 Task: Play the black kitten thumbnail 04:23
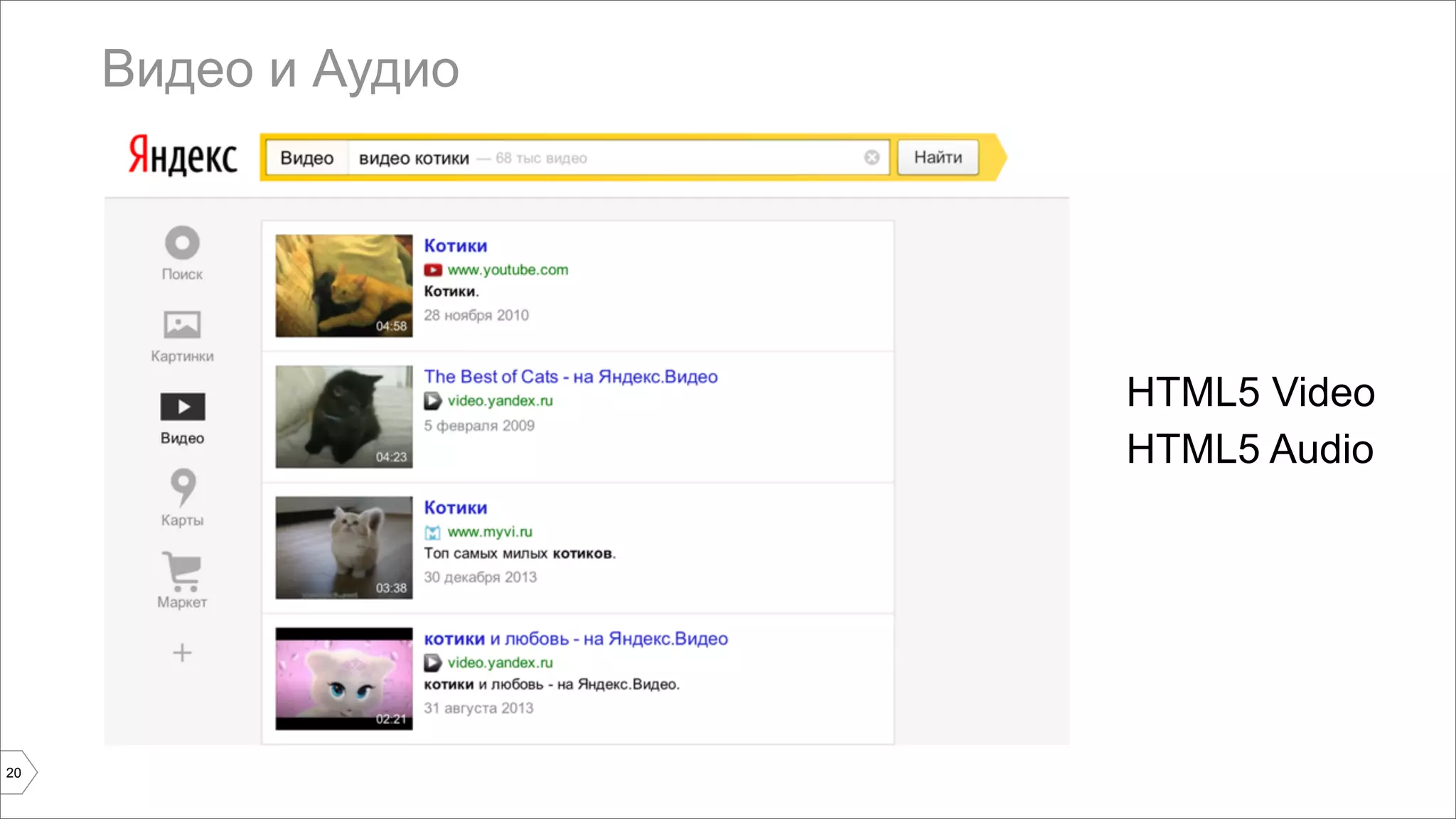point(344,417)
